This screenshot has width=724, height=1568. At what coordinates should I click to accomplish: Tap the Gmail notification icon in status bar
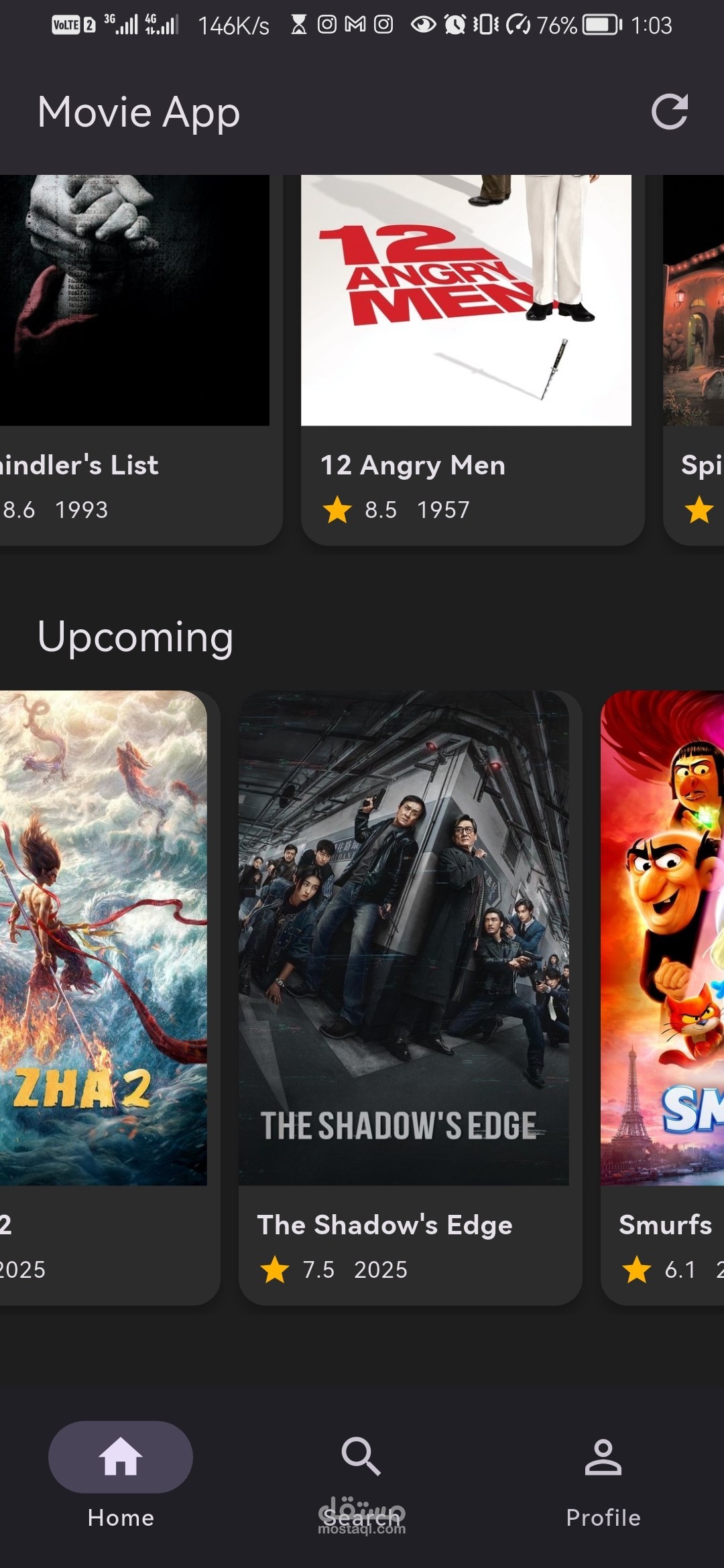click(x=355, y=25)
